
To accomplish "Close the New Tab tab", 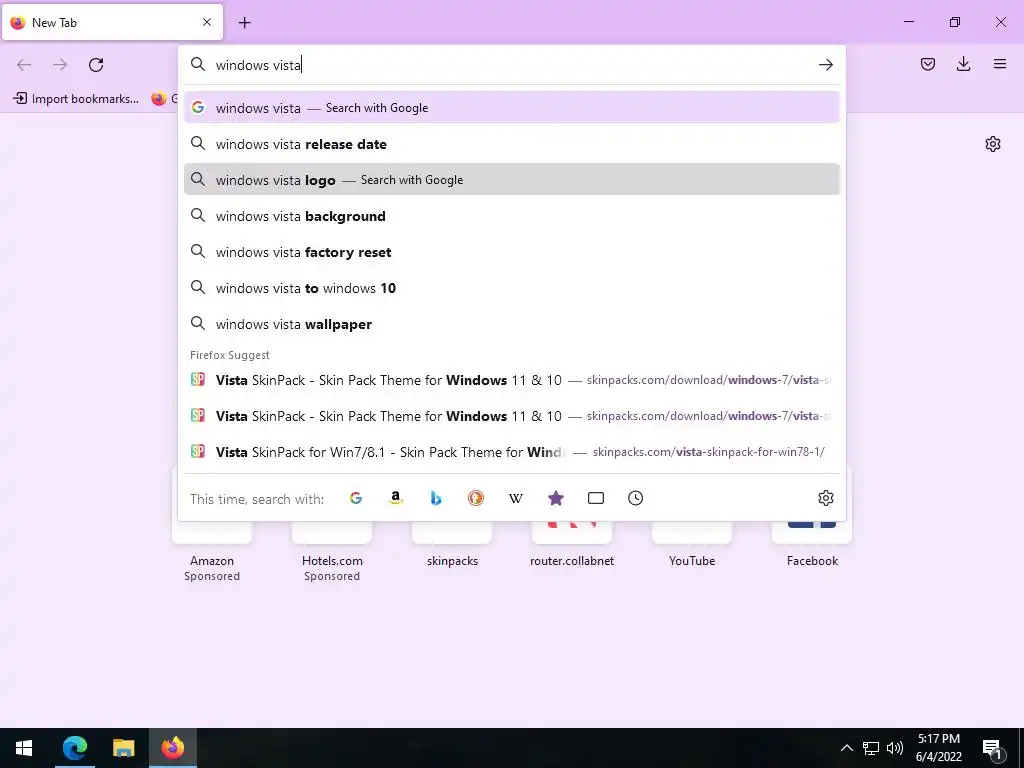I will [207, 22].
